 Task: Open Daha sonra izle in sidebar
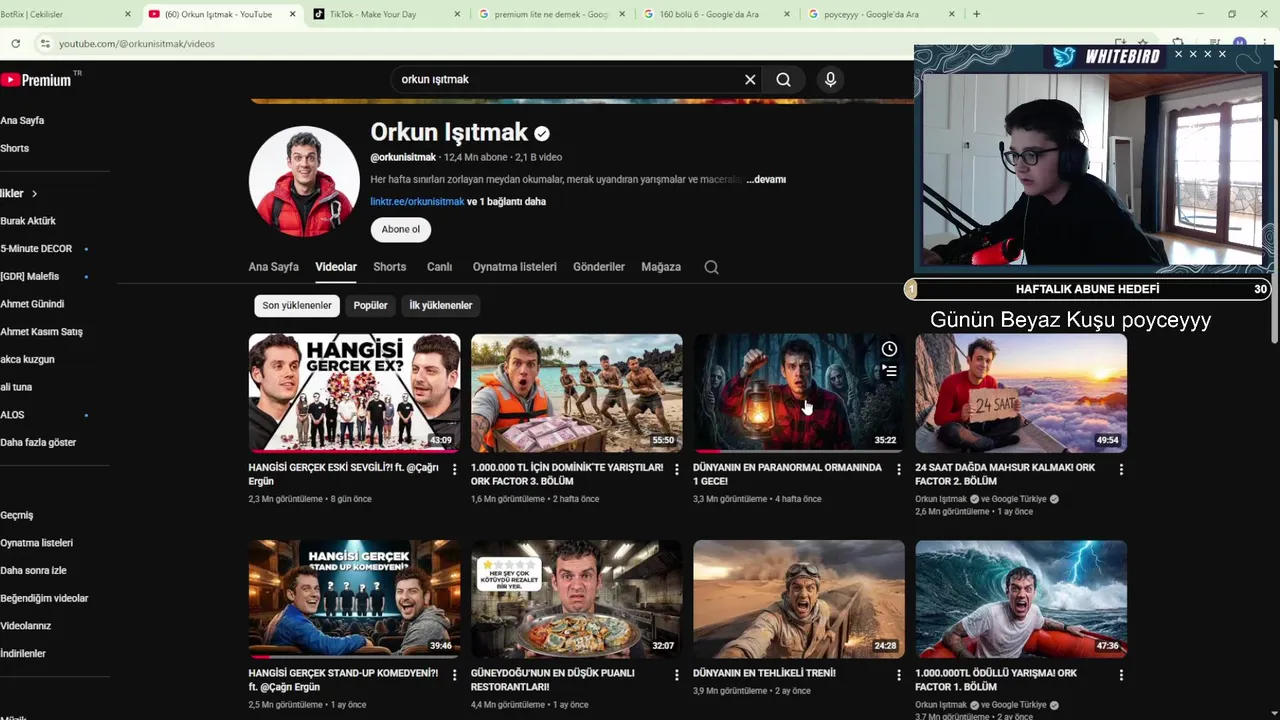pos(33,570)
